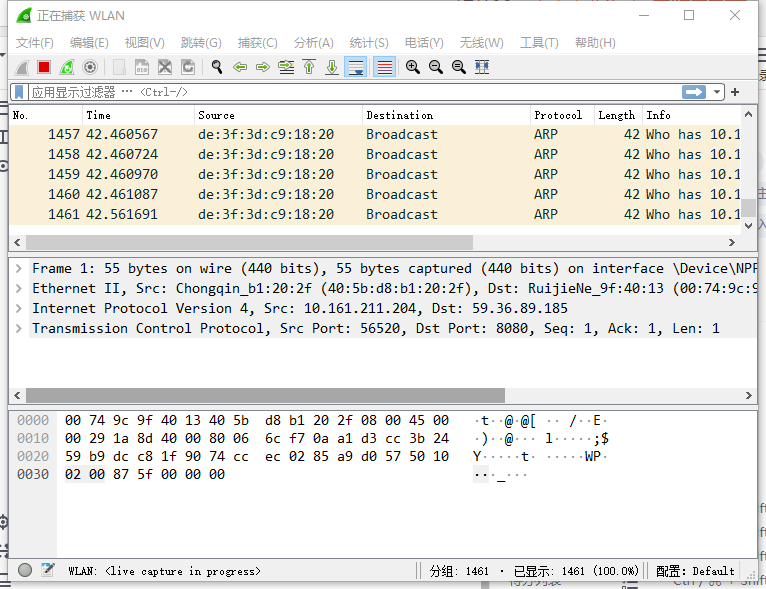766x589 pixels.
Task: Select packet 1460 in the list
Action: 375,194
